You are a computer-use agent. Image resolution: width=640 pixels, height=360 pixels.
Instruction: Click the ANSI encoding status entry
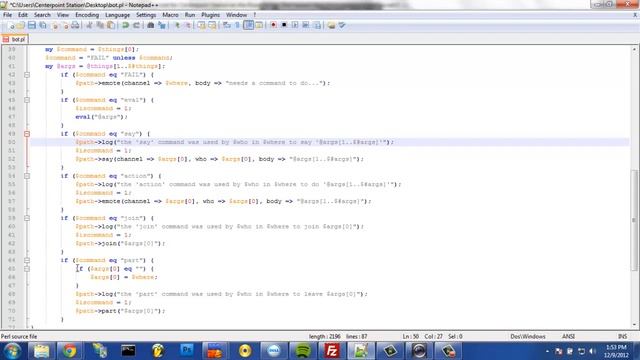pyautogui.click(x=568, y=336)
